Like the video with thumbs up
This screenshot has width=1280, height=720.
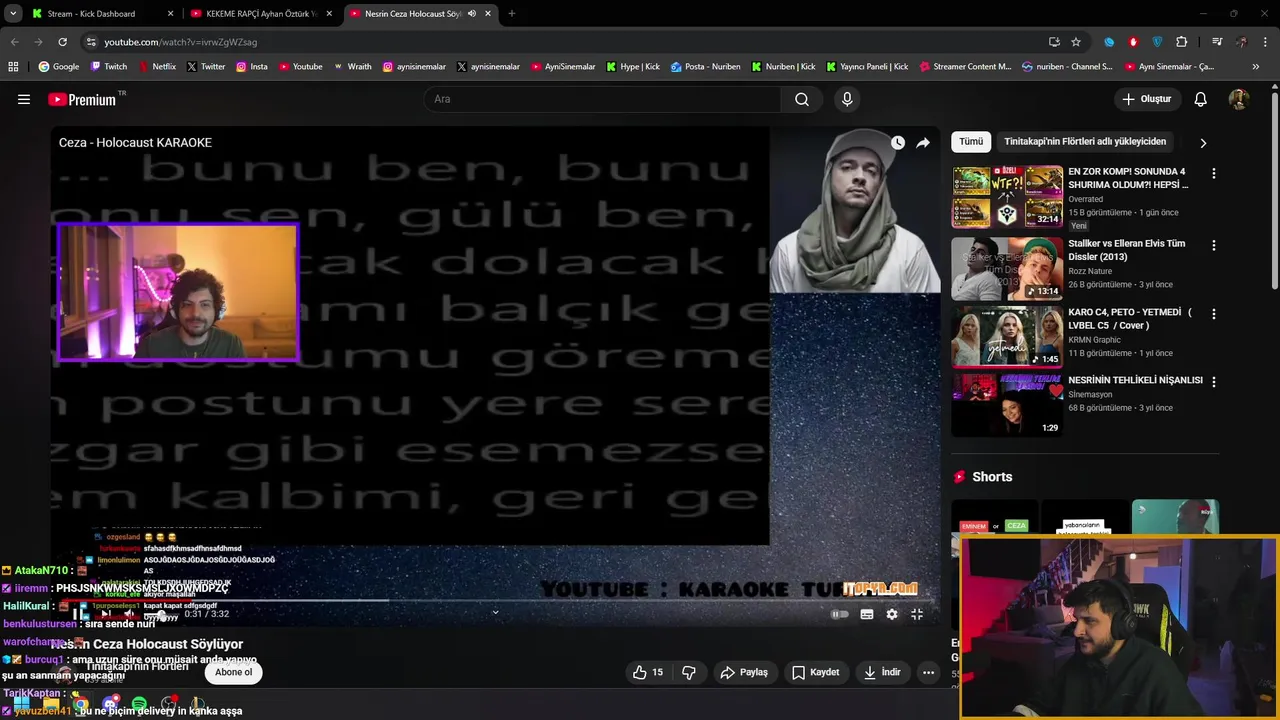point(649,672)
